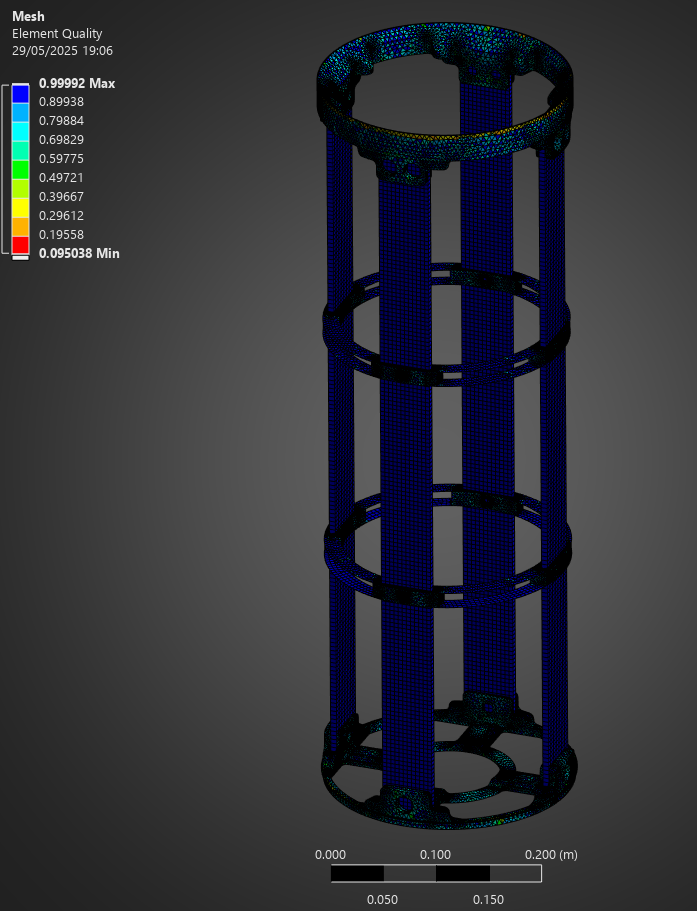Click the legend bracket on the left edge
Image resolution: width=697 pixels, height=911 pixels.
click(x=5, y=170)
